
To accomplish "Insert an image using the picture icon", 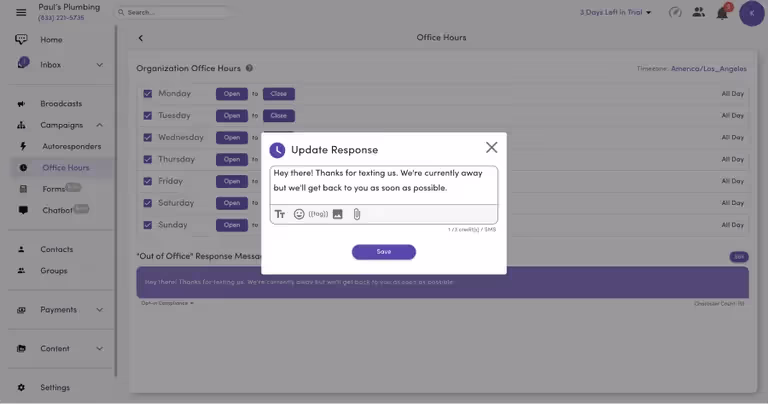I will pos(337,214).
